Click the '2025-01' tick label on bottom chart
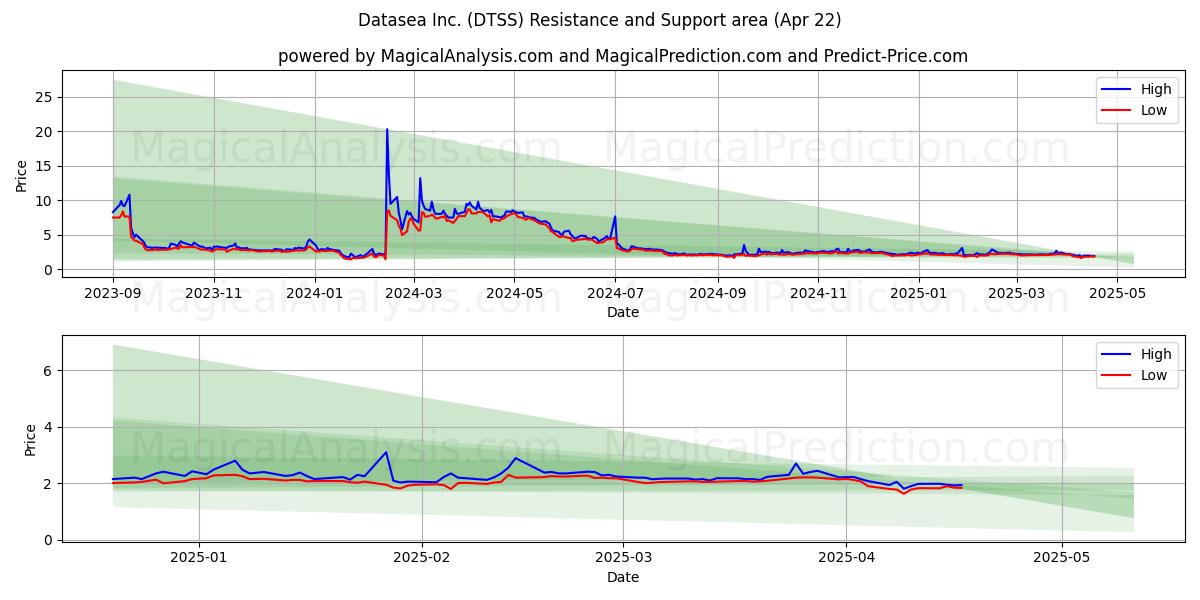Screen dimensions: 1200x600 (200, 558)
